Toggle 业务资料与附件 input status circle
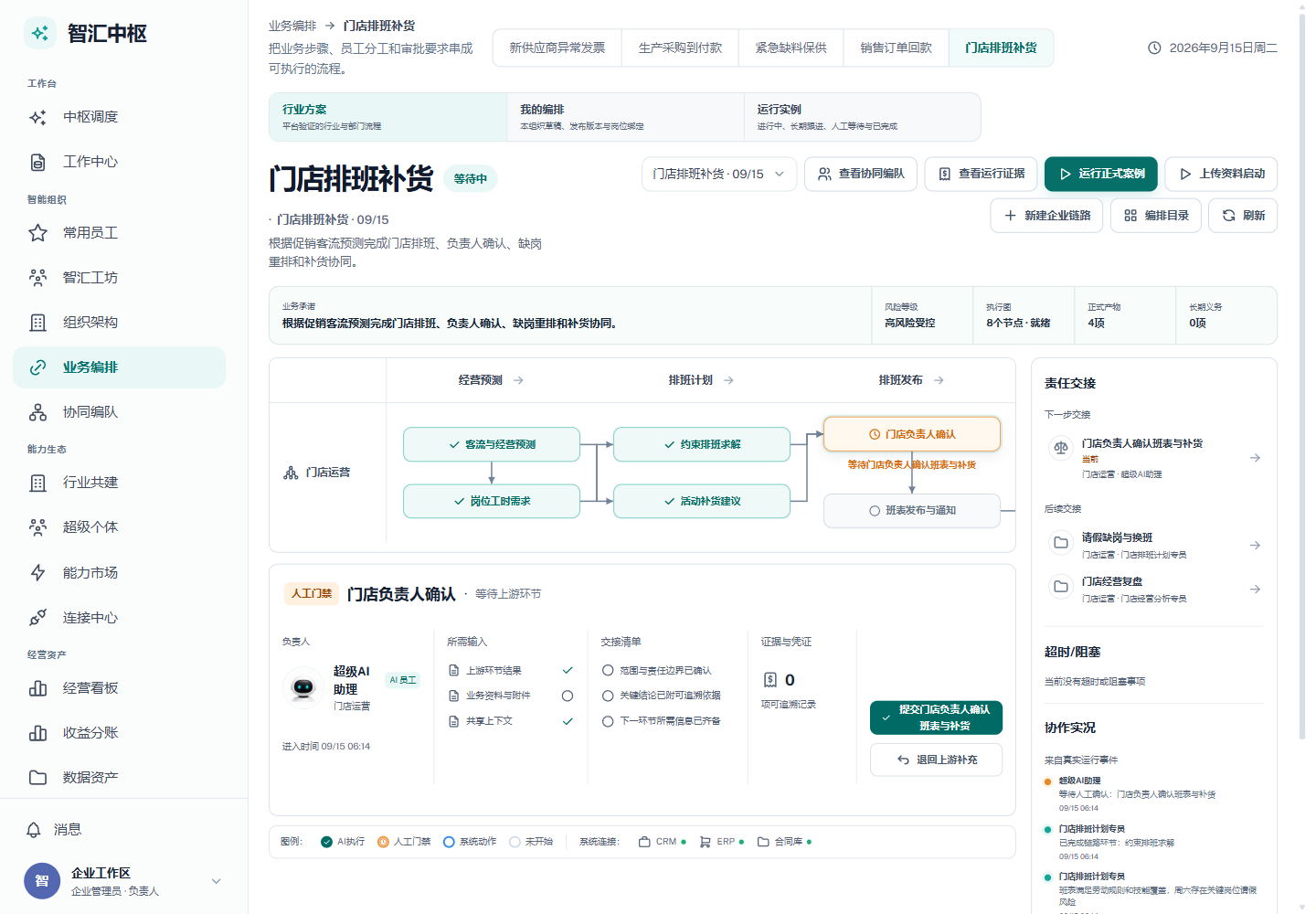 (568, 696)
